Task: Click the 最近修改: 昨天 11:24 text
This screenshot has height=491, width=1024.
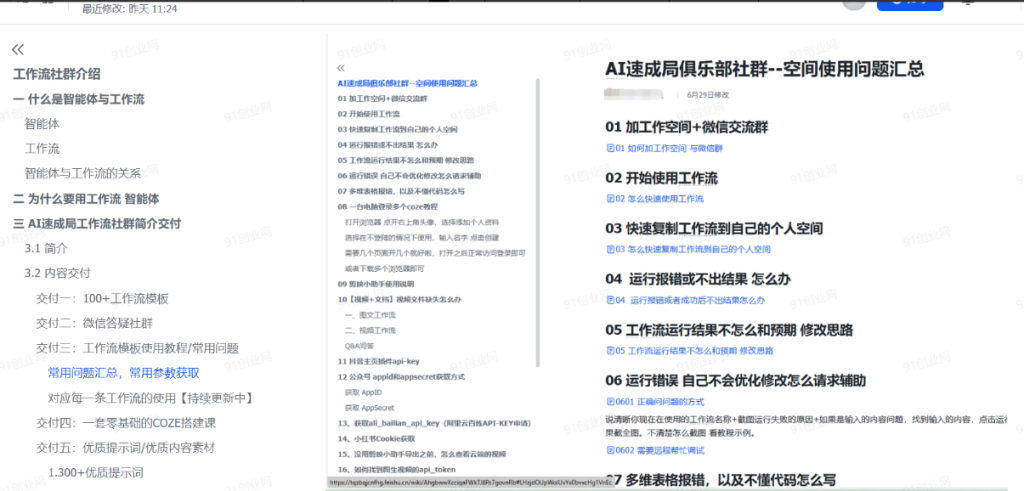Action: coord(129,9)
